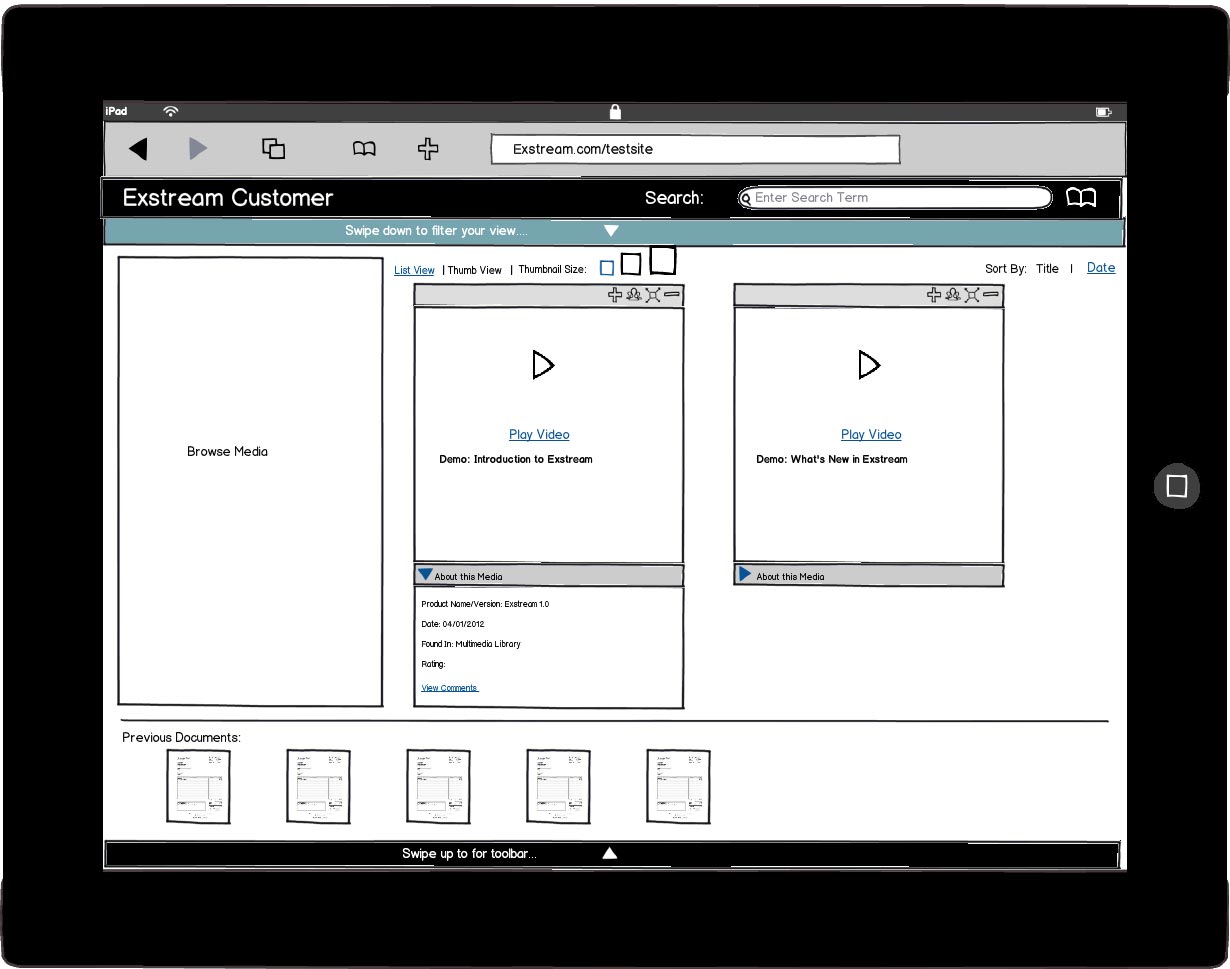Open the browser bookmarks book icon
The width and height of the screenshot is (1230, 969).
[x=364, y=149]
